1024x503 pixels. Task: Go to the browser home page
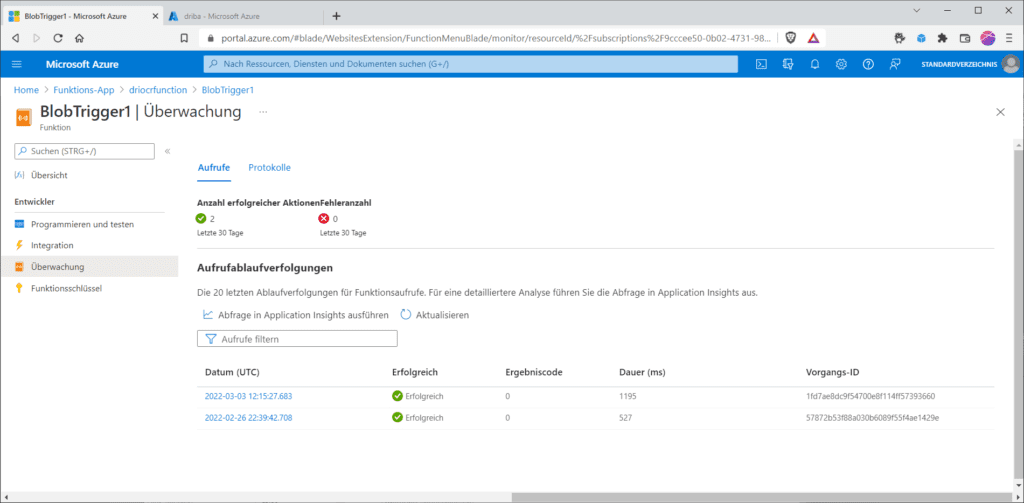[x=79, y=38]
